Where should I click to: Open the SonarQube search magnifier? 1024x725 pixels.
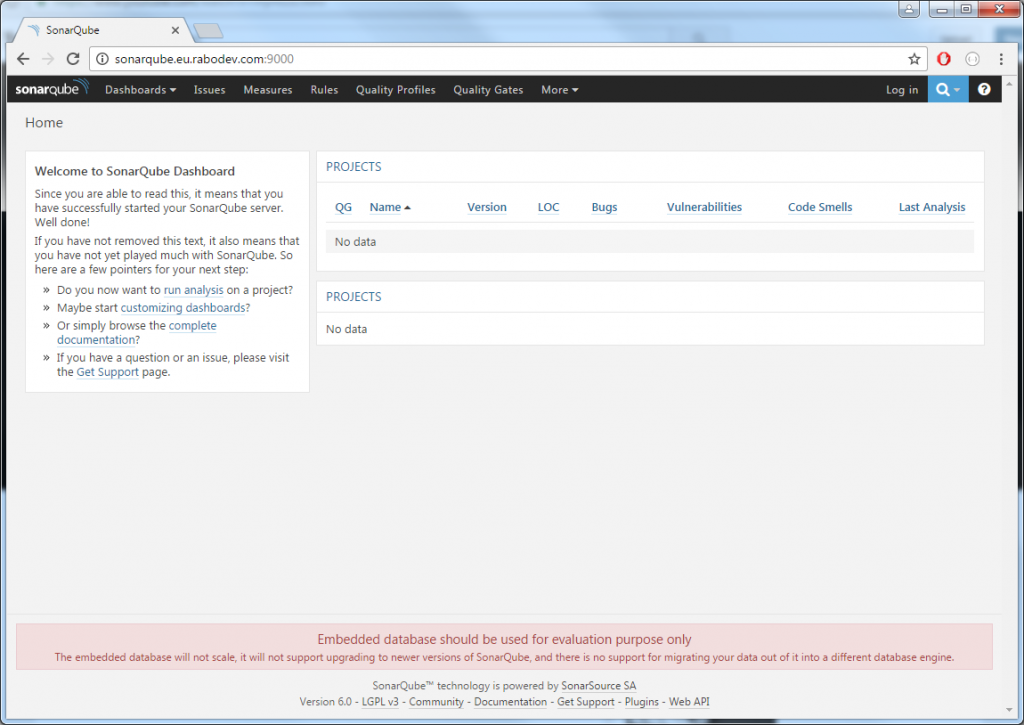coord(948,89)
